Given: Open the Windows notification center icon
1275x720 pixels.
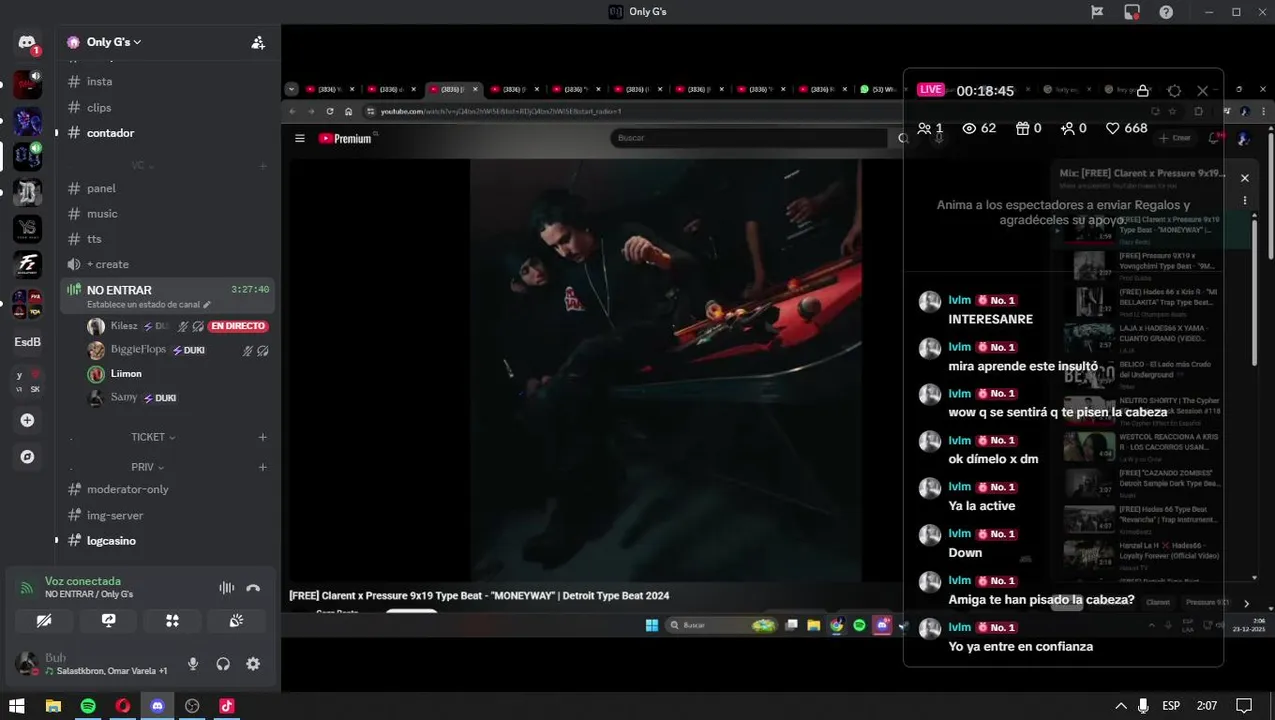Looking at the screenshot, I should (1243, 706).
